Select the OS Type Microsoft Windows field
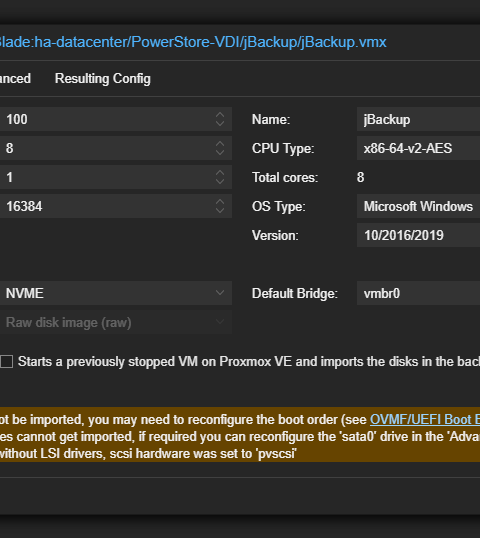Image resolution: width=480 pixels, height=538 pixels. click(x=418, y=206)
